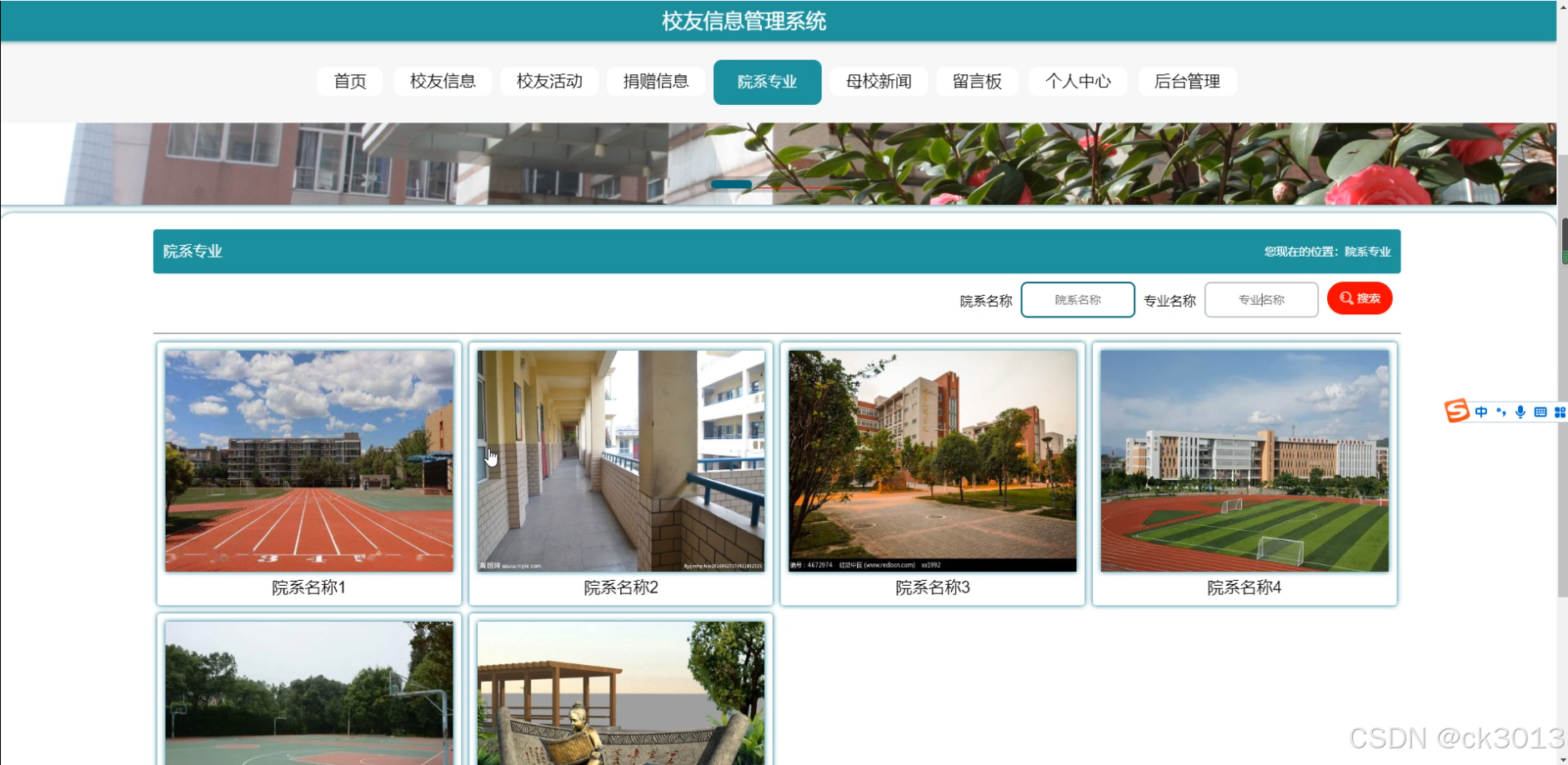The image size is (1568, 765).
Task: Open the 校友活动 page
Action: [549, 82]
